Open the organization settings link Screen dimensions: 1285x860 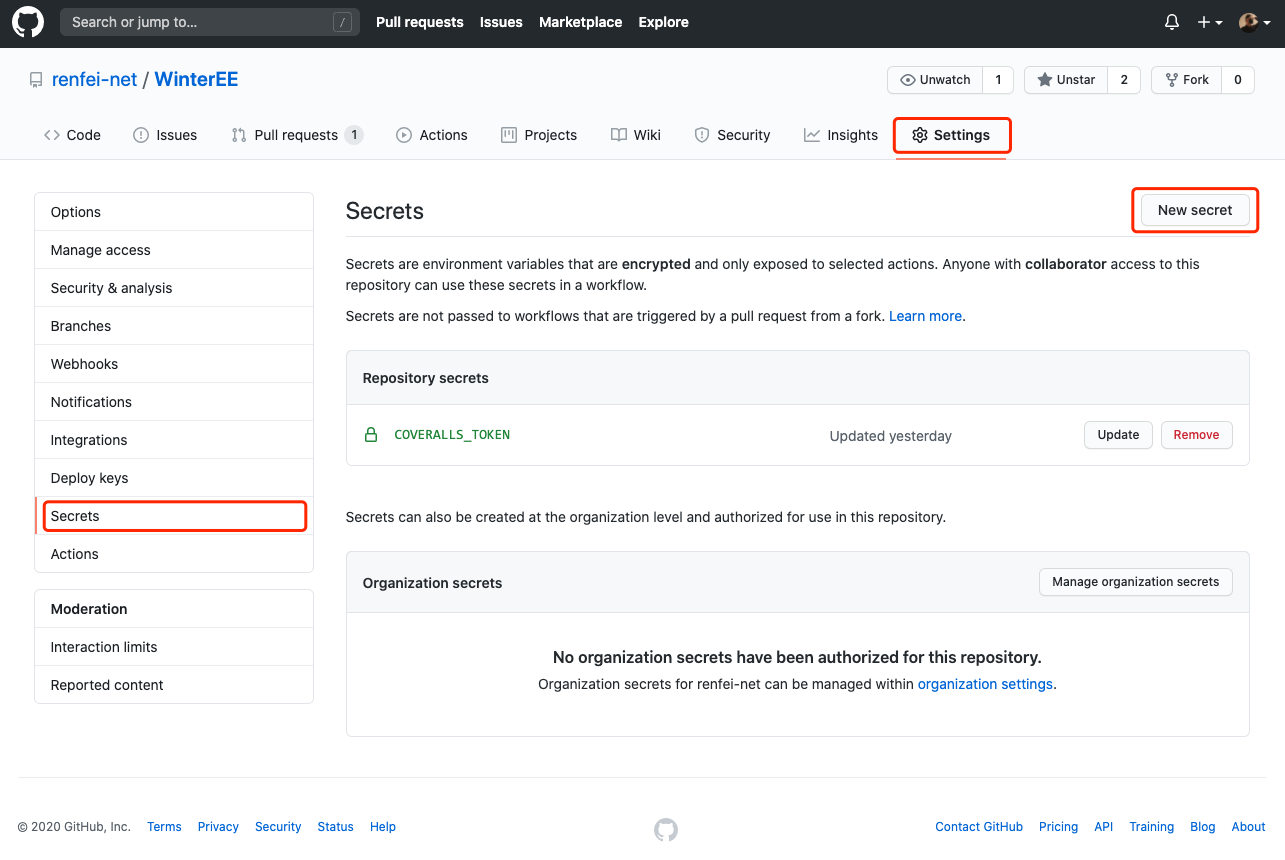(985, 684)
